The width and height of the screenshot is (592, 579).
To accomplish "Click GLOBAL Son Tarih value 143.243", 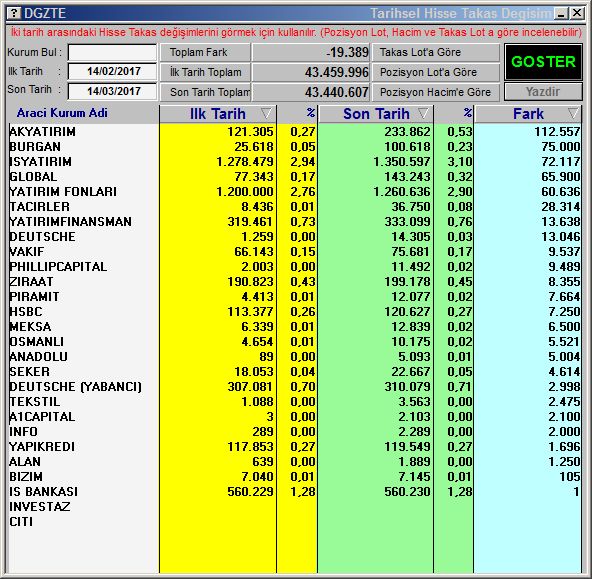I will click(x=407, y=177).
